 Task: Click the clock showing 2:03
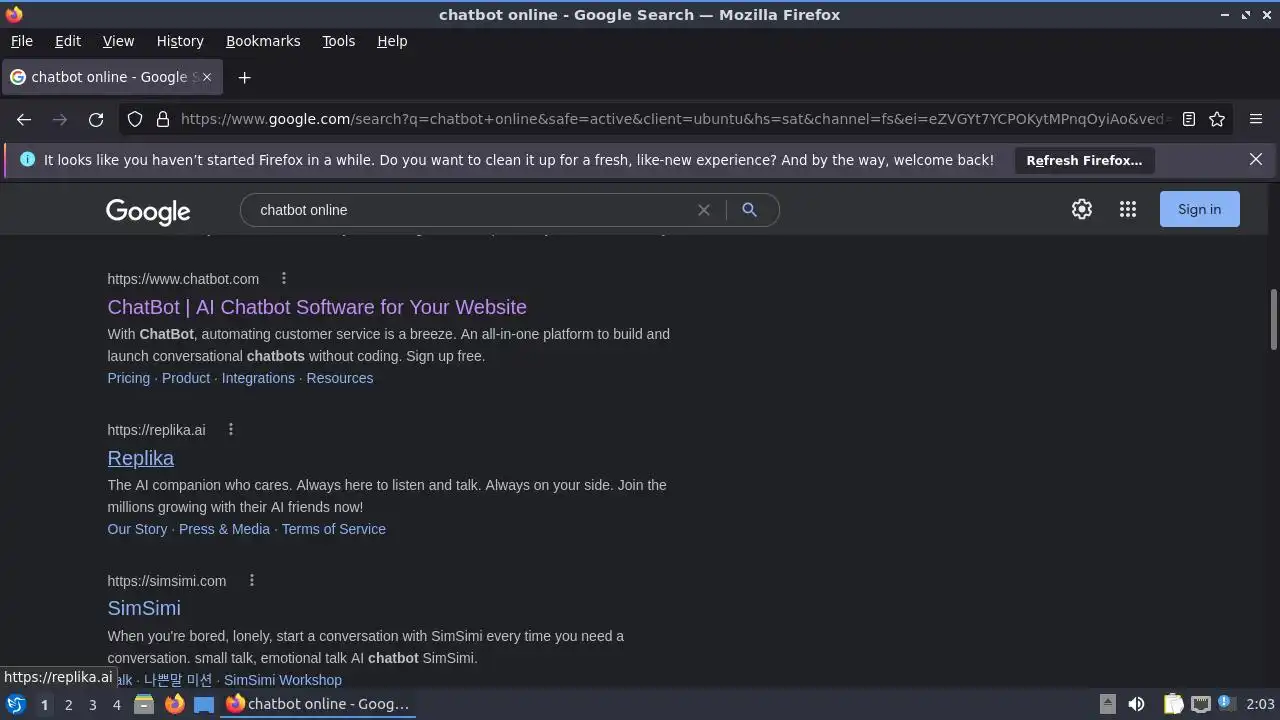pyautogui.click(x=1260, y=704)
